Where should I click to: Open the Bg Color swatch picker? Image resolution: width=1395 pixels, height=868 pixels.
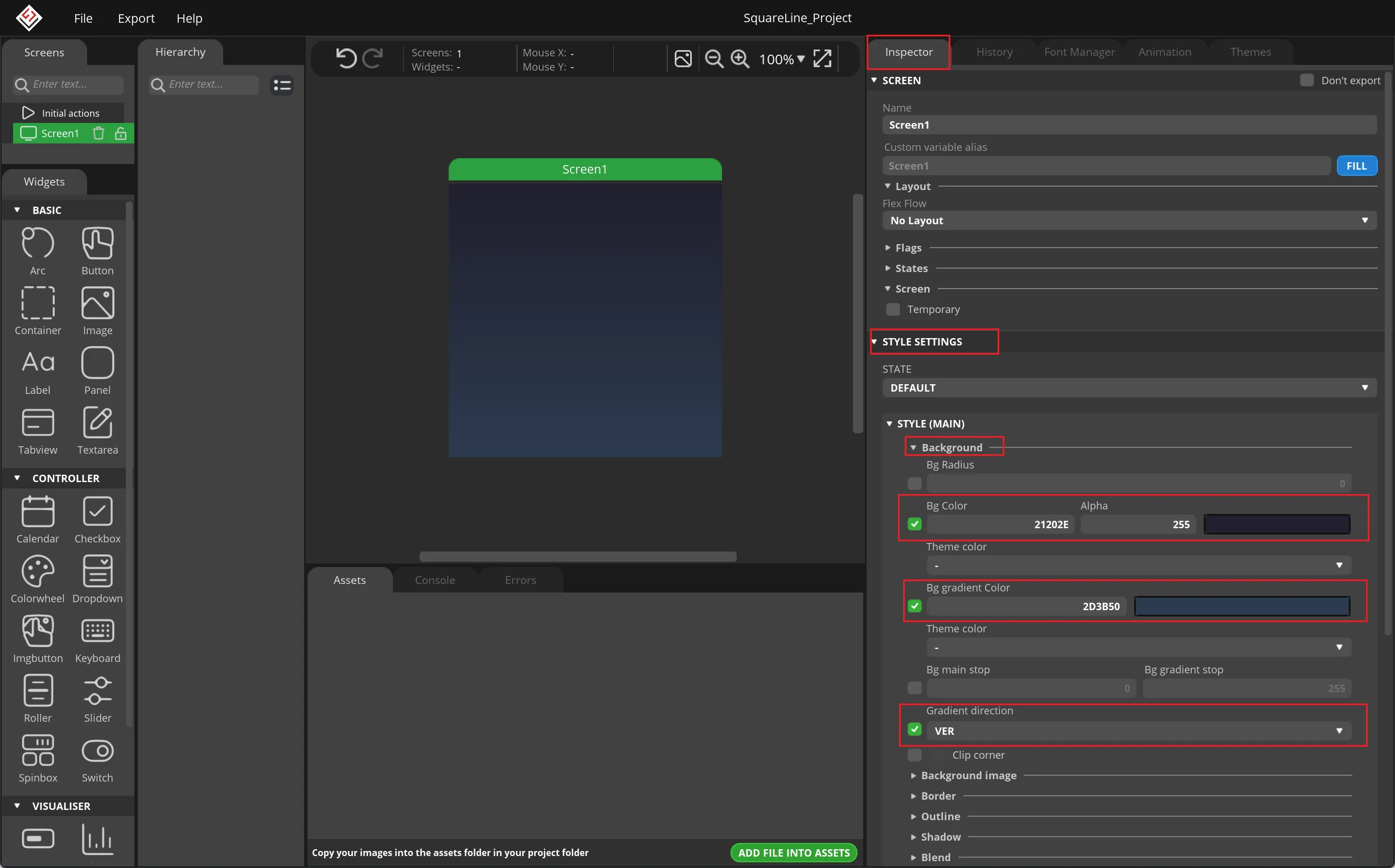(x=1277, y=524)
